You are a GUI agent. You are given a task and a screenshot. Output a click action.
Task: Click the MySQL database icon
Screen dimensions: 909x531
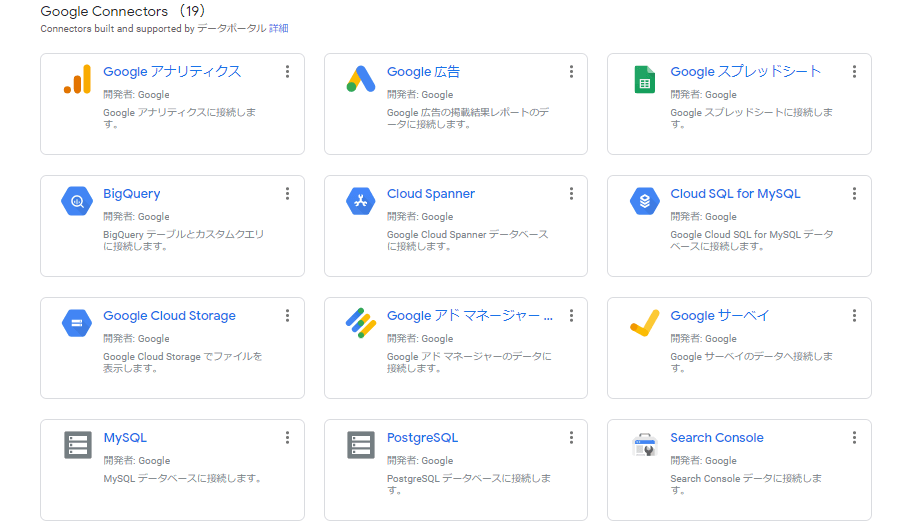tap(78, 445)
